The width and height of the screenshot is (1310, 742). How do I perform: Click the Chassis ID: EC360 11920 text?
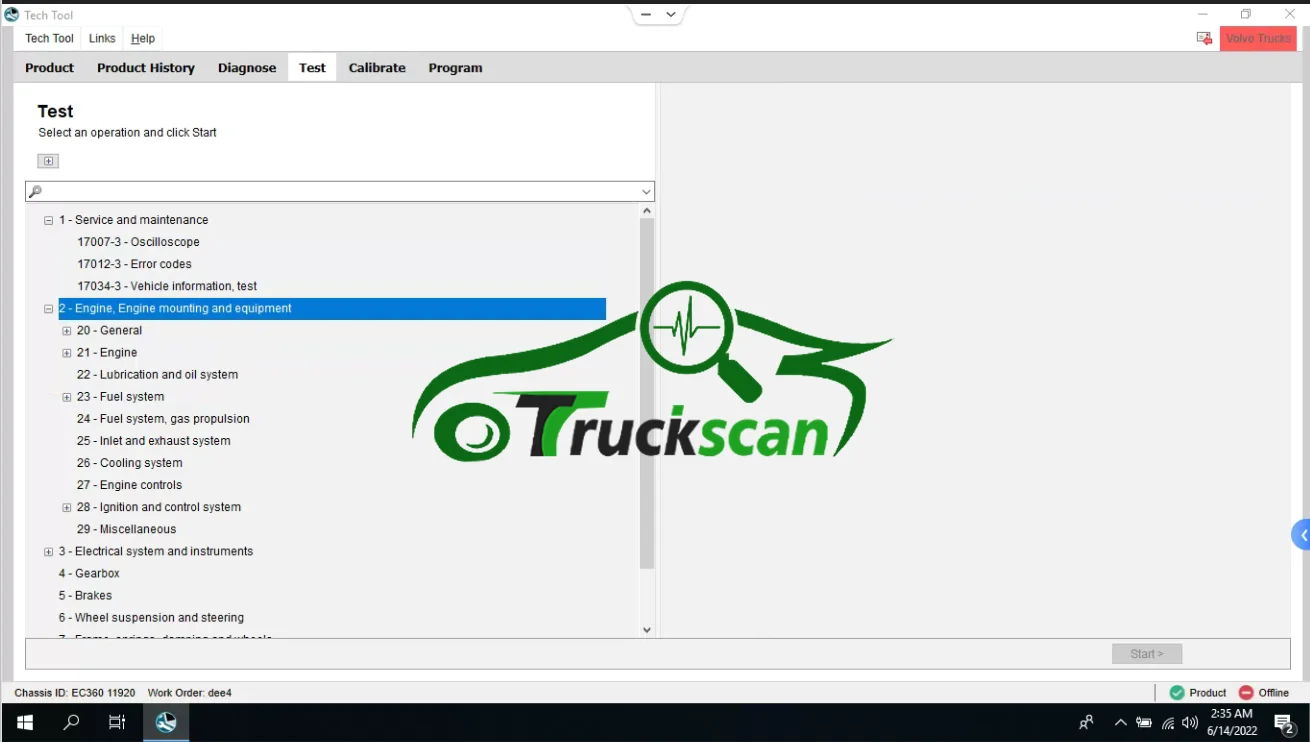tap(75, 693)
